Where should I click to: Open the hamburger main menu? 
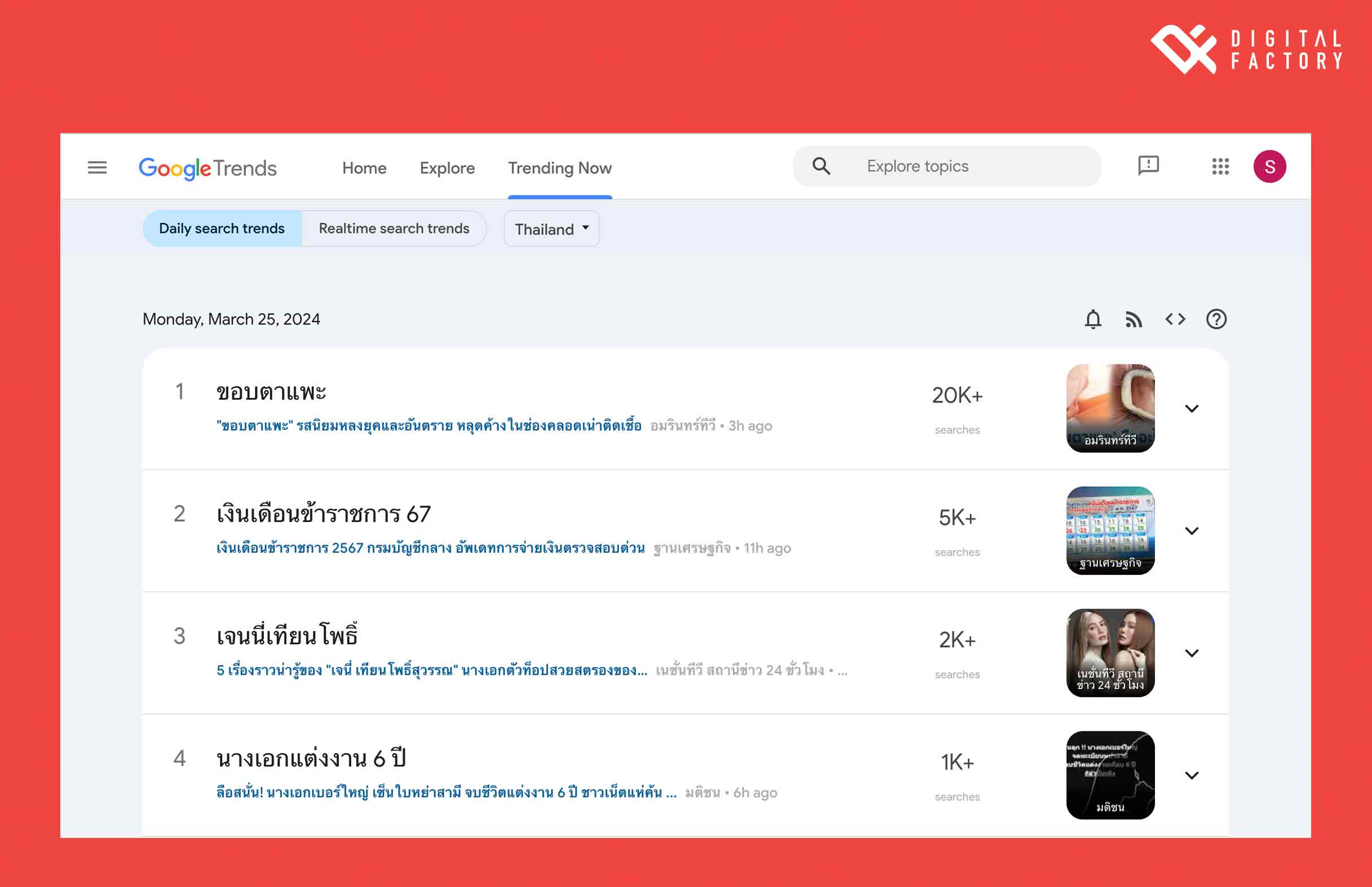(x=97, y=167)
